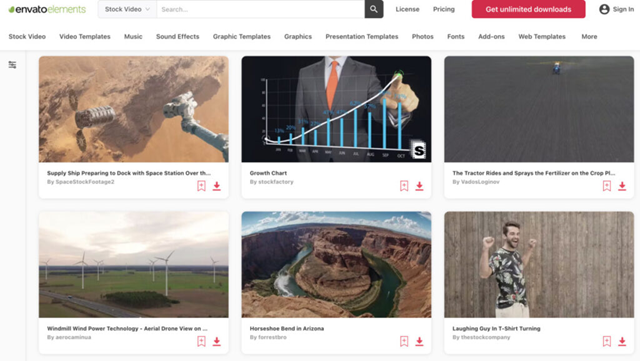Expand the More navigation menu
The height and width of the screenshot is (361, 640).
[589, 36]
